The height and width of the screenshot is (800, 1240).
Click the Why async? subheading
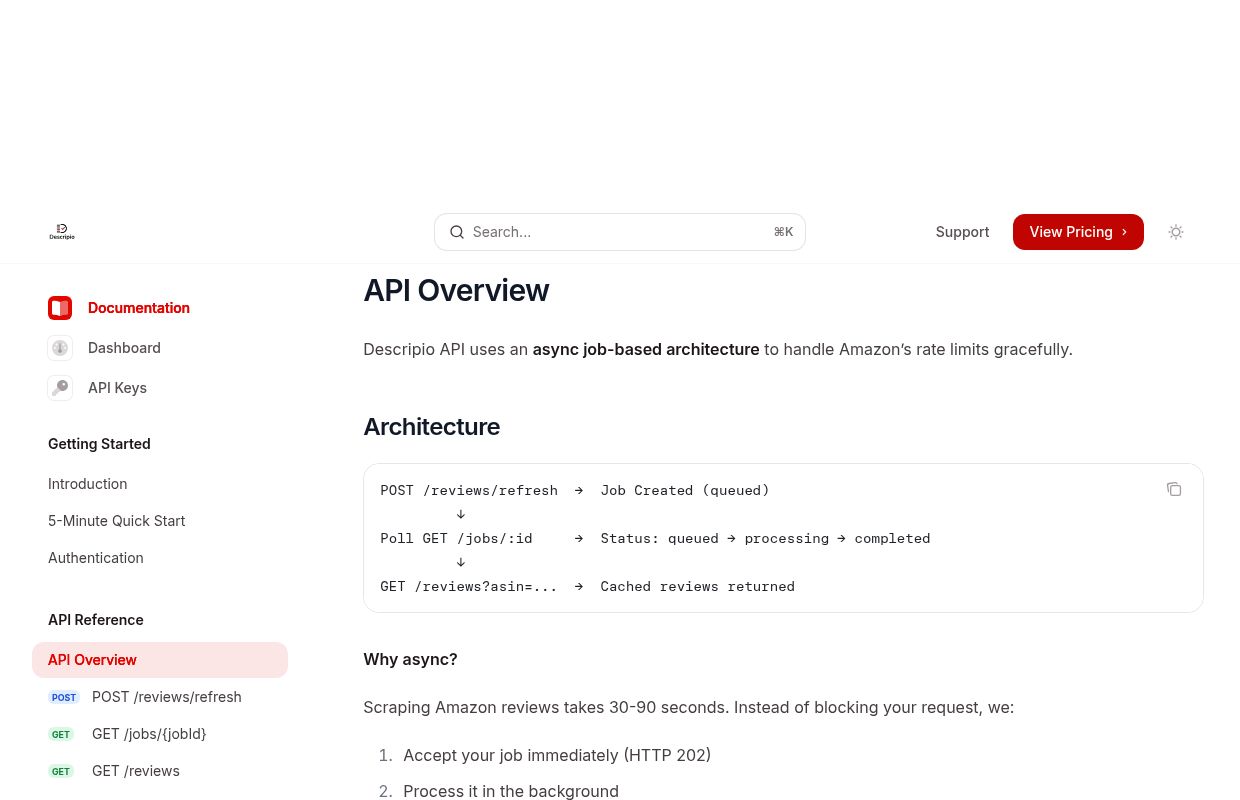[x=410, y=660]
